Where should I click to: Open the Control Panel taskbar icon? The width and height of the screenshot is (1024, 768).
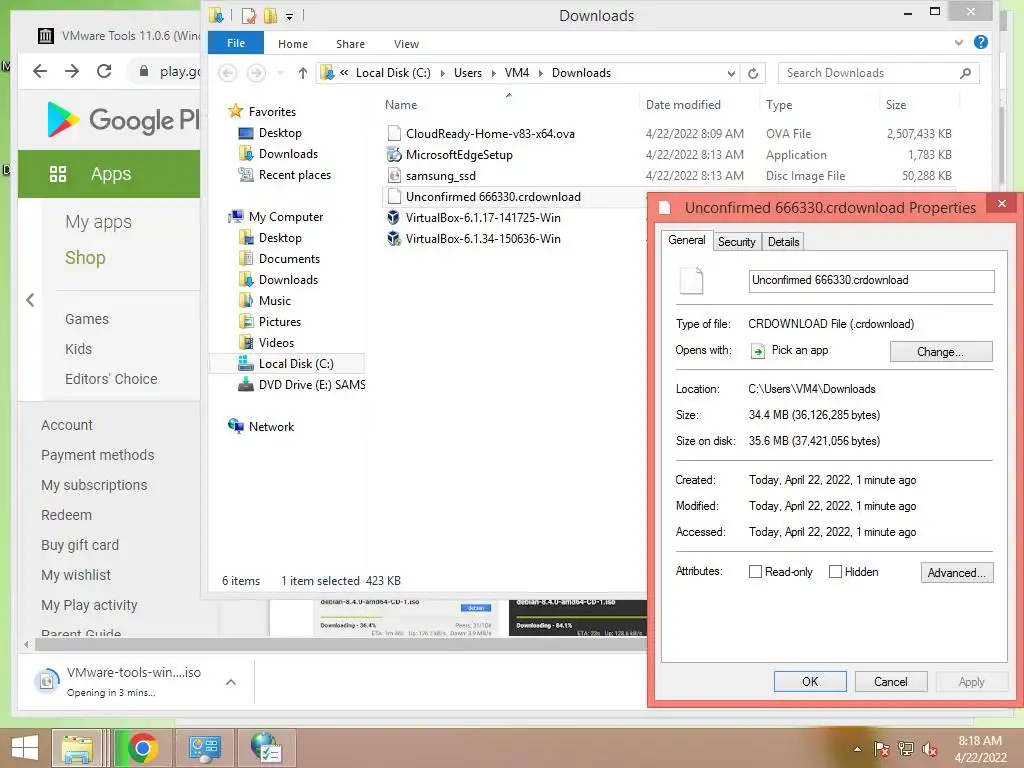coord(204,748)
